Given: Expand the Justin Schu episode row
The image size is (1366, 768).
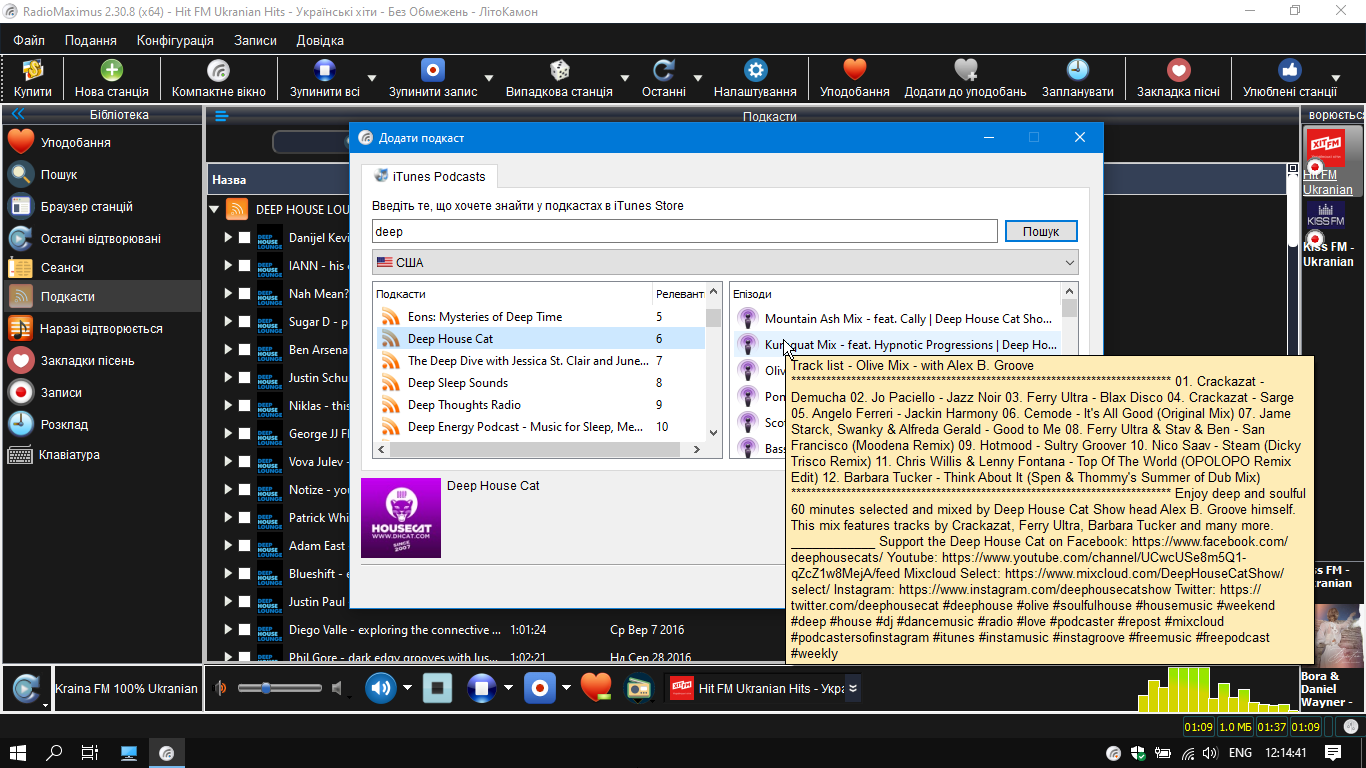Looking at the screenshot, I should [x=229, y=378].
